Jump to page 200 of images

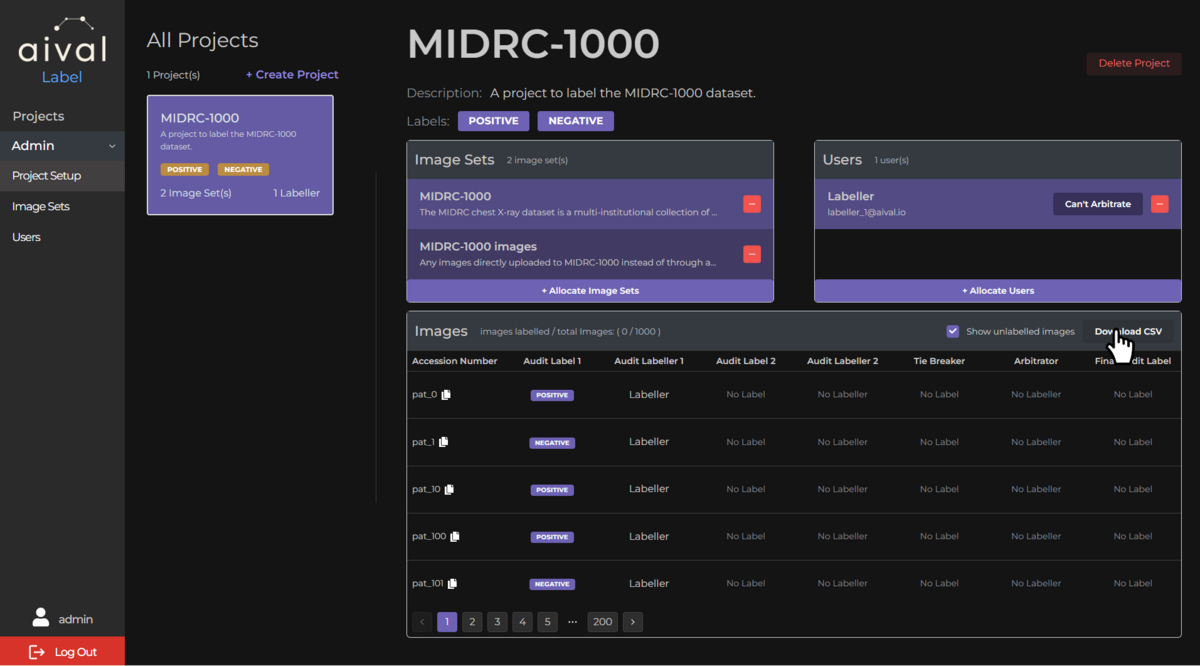click(602, 622)
